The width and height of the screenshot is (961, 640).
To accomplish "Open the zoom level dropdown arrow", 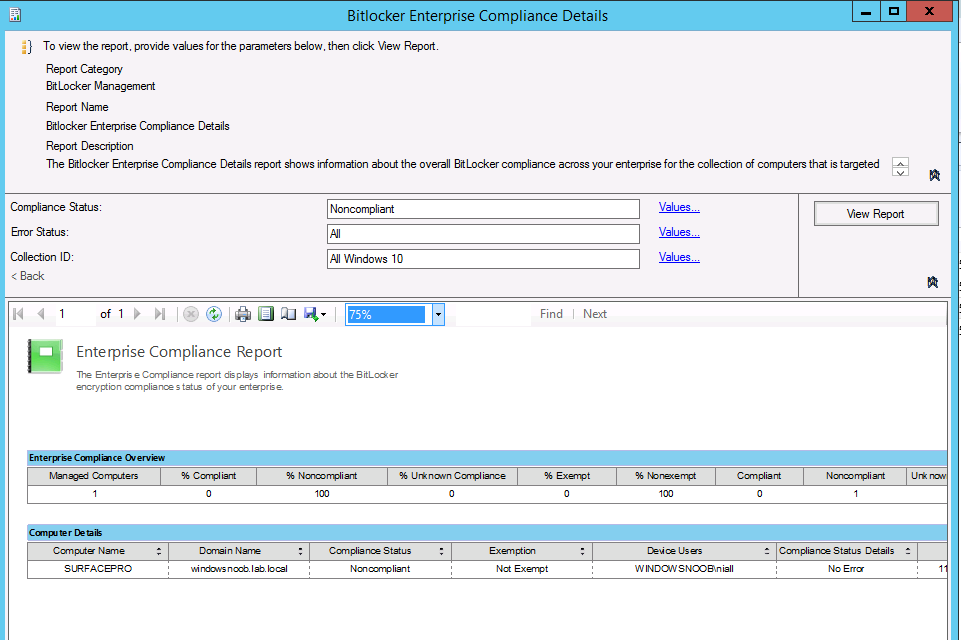I will 438,314.
